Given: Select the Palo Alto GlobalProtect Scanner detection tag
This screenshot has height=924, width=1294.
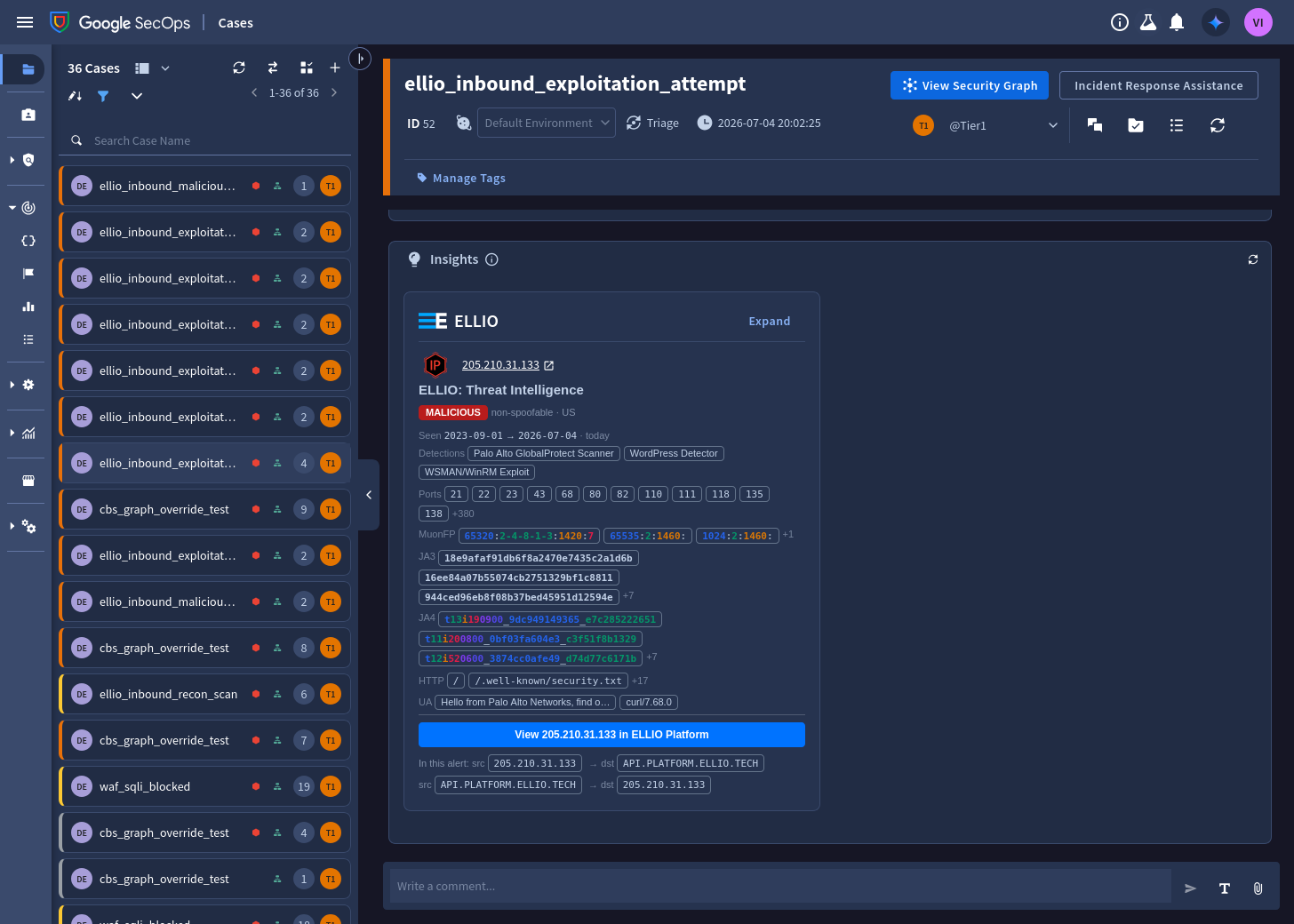Looking at the screenshot, I should click(x=544, y=453).
